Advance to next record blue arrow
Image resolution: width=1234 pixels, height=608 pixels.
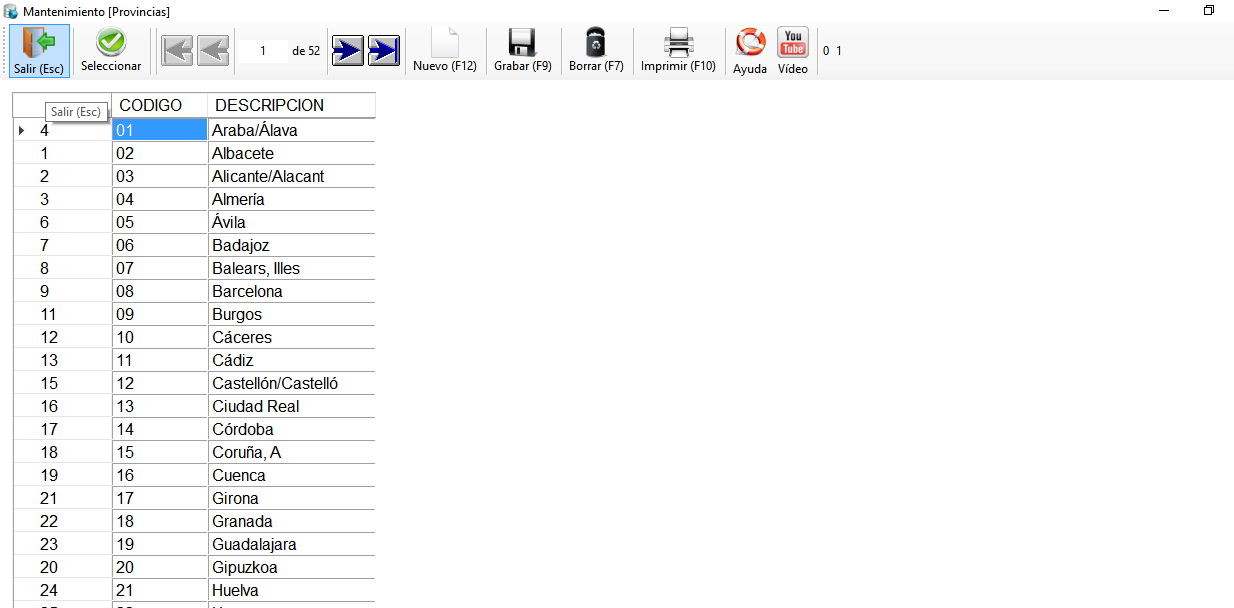348,50
